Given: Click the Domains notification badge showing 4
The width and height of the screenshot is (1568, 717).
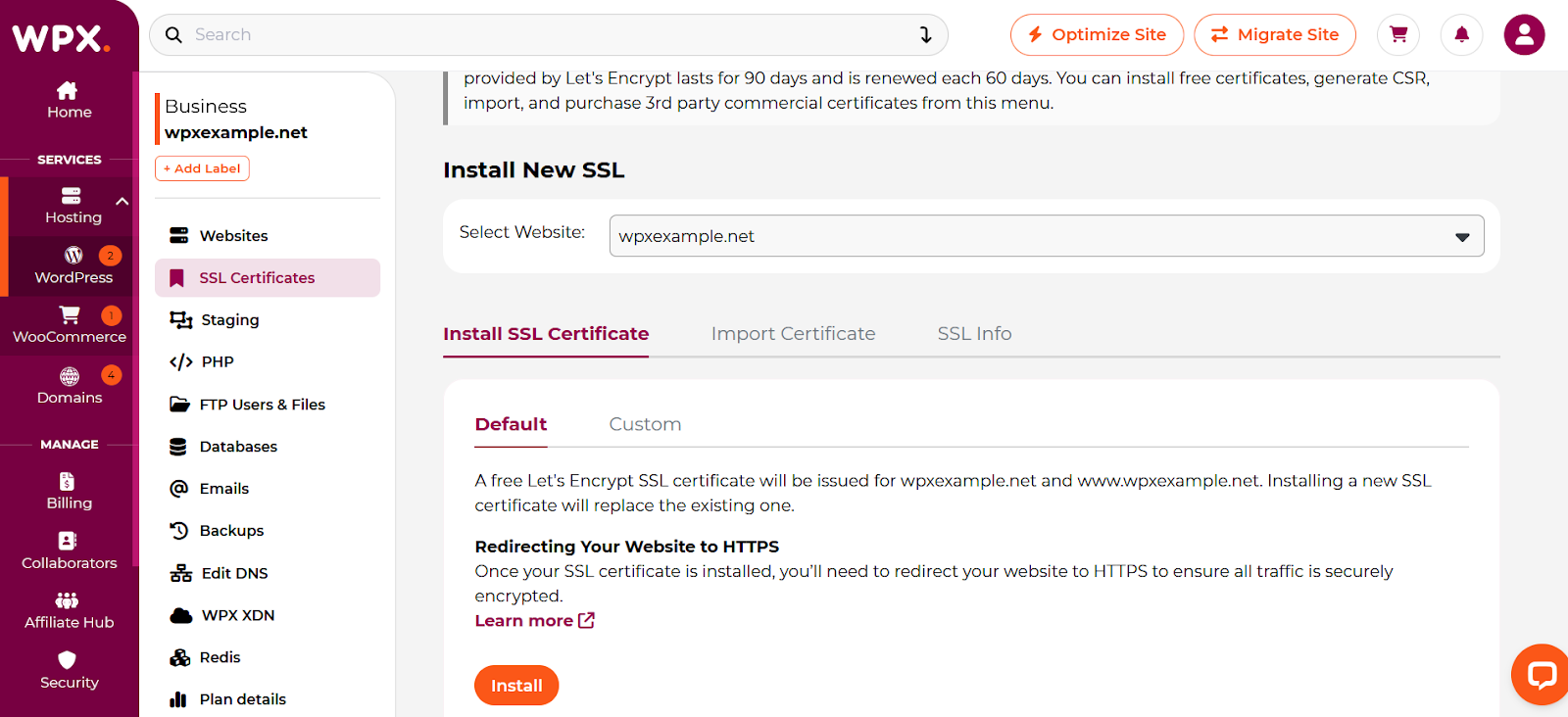Looking at the screenshot, I should coord(112,375).
